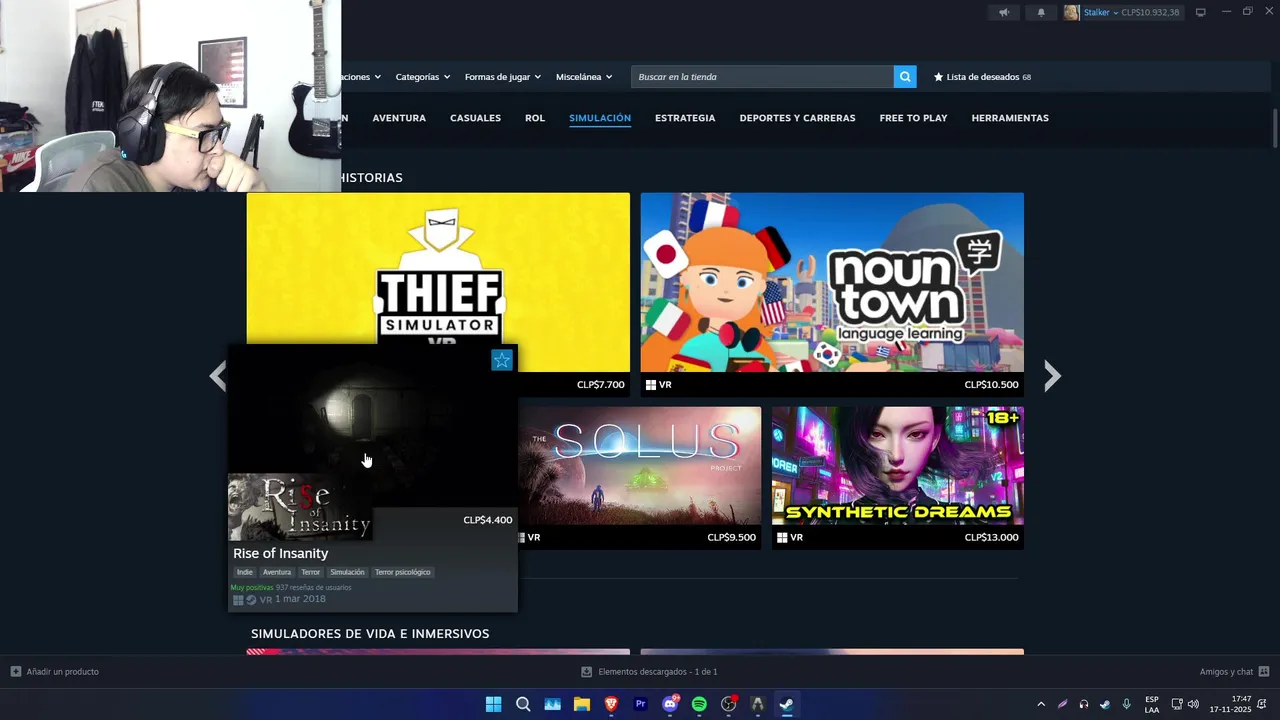Click the Terror psicológico tag
Image resolution: width=1280 pixels, height=720 pixels.
403,572
